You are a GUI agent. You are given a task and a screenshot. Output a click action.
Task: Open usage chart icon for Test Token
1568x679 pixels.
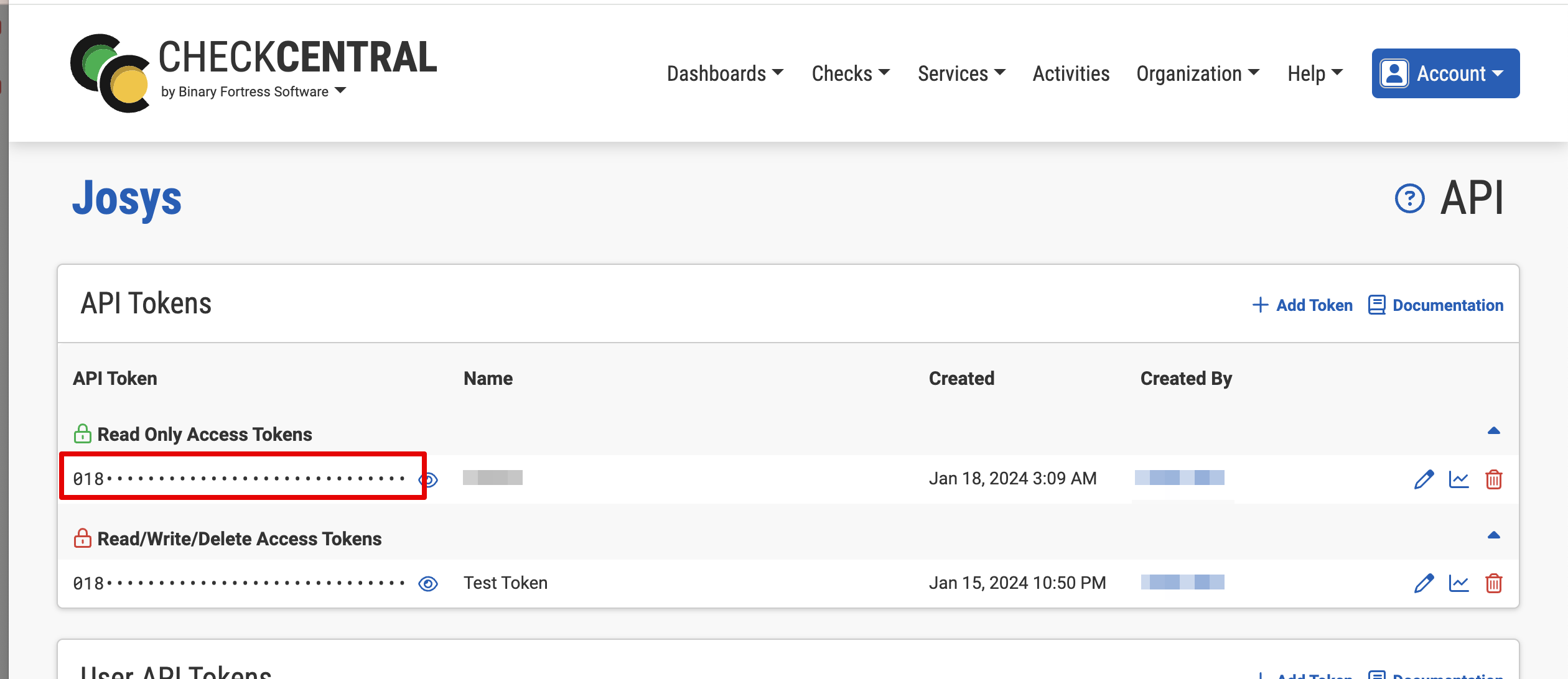click(x=1458, y=583)
